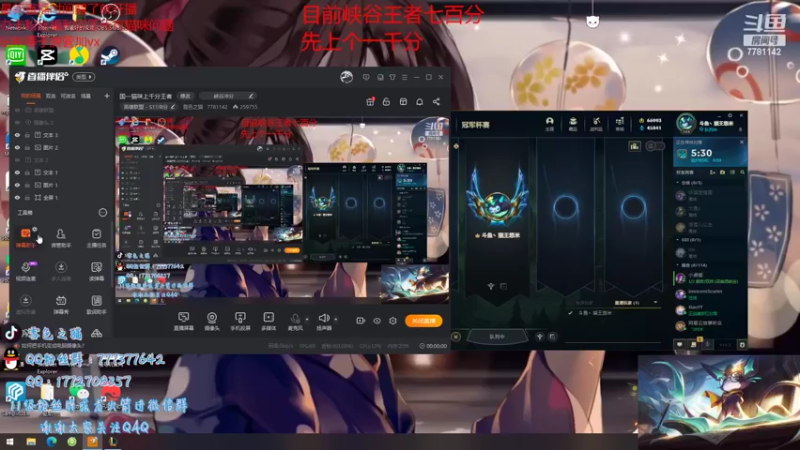The height and width of the screenshot is (450, 800).
Task: Collapse the third friends group in League
Action: click(678, 265)
